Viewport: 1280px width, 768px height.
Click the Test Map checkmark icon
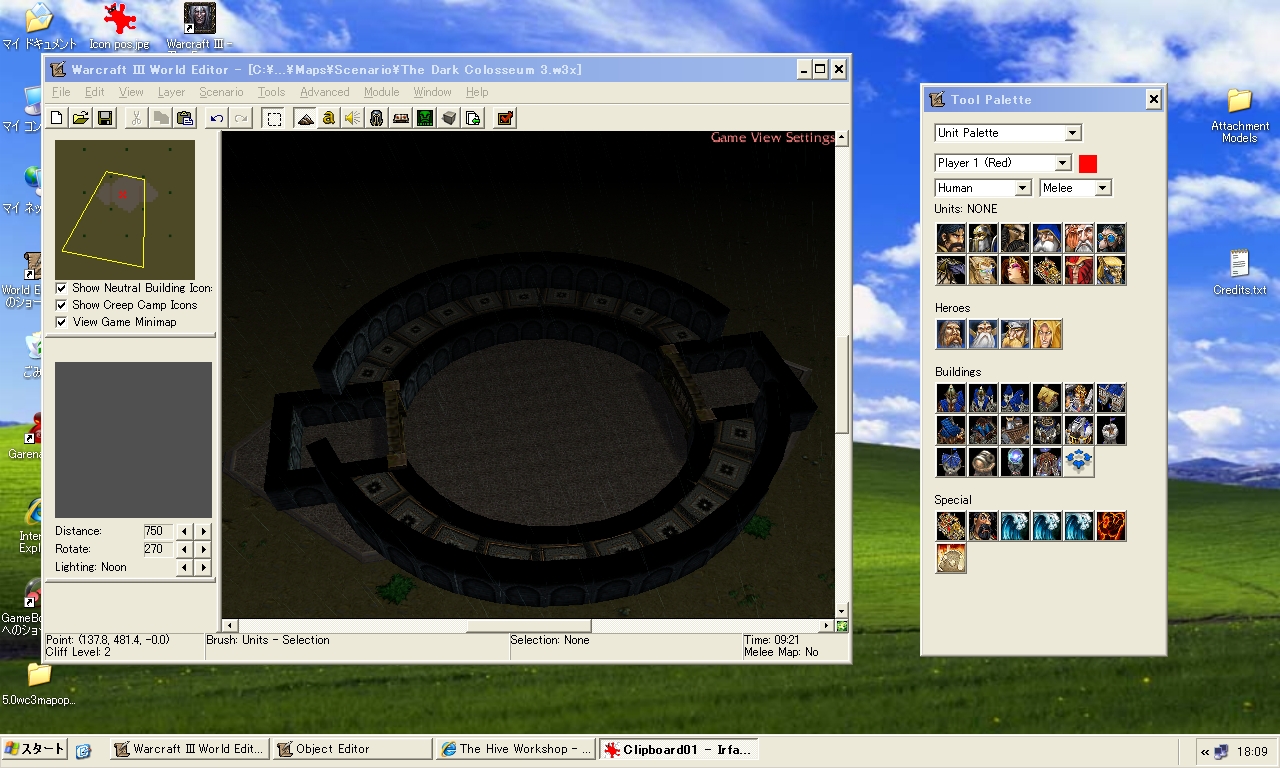(505, 118)
